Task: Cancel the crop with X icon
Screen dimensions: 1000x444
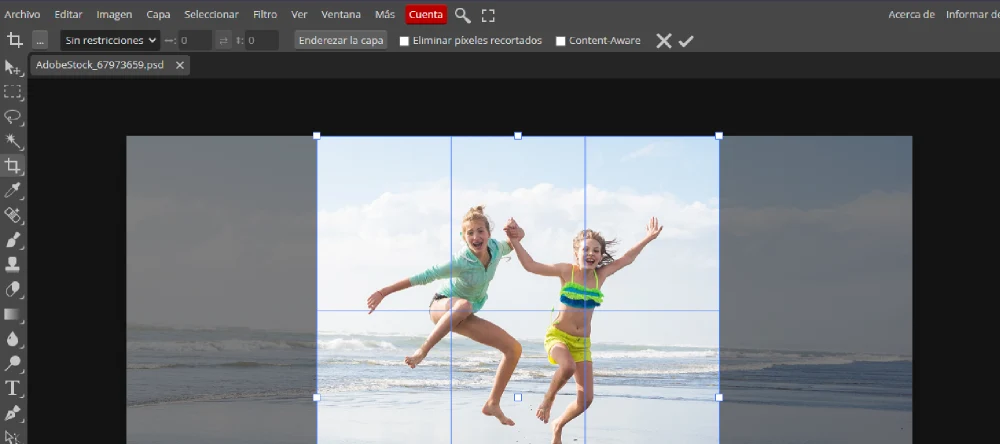Action: click(664, 41)
